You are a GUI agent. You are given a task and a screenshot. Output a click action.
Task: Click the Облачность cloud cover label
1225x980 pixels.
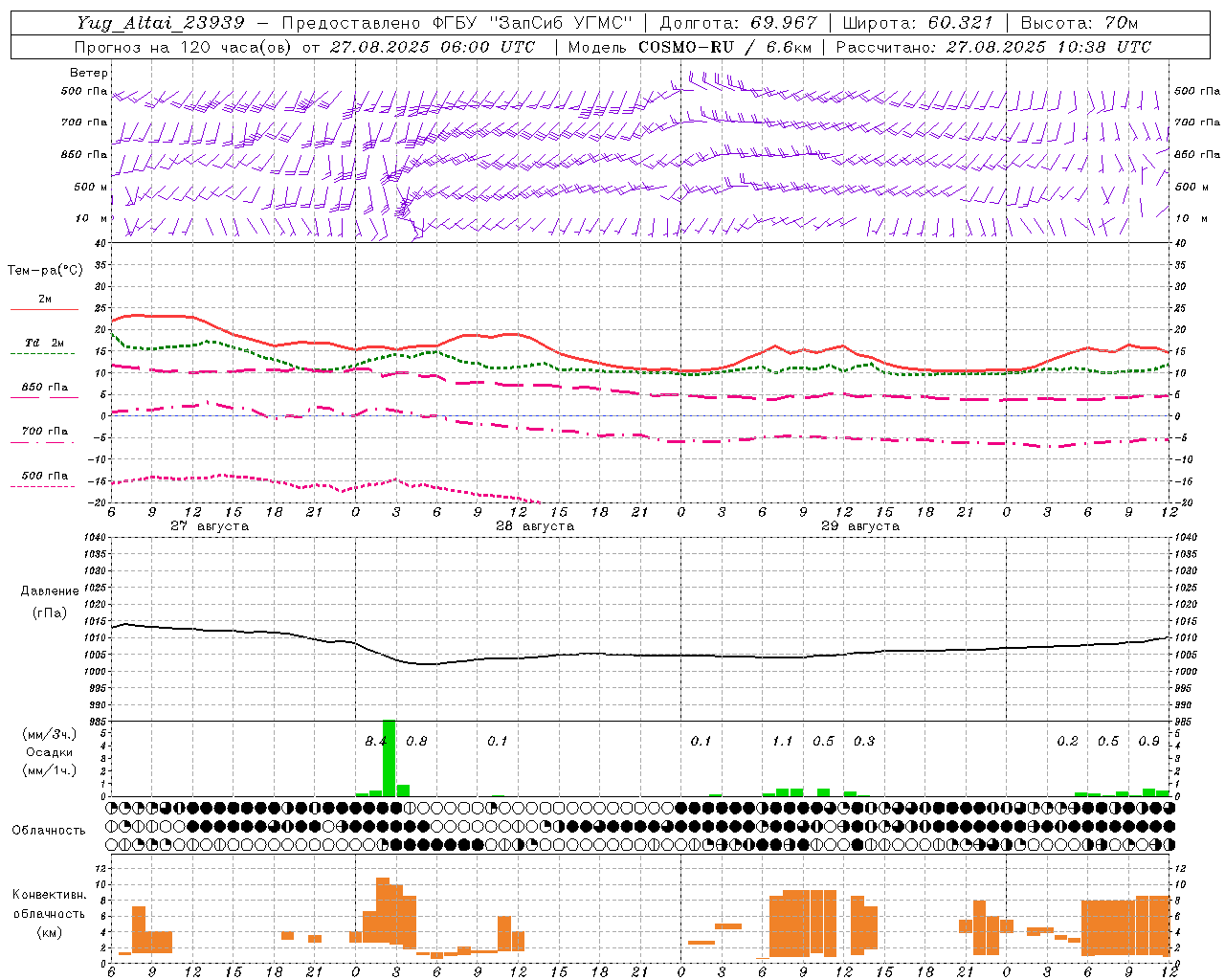click(x=49, y=830)
